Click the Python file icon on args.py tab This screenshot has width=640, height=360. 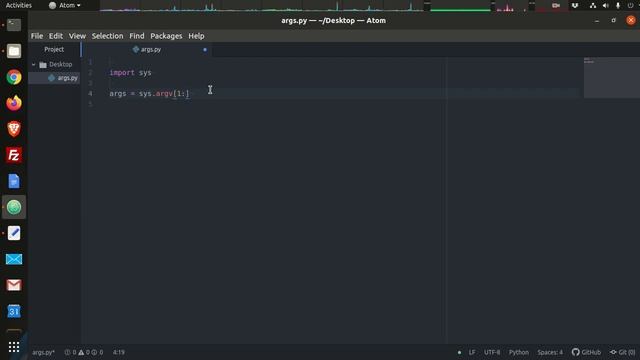tap(136, 49)
